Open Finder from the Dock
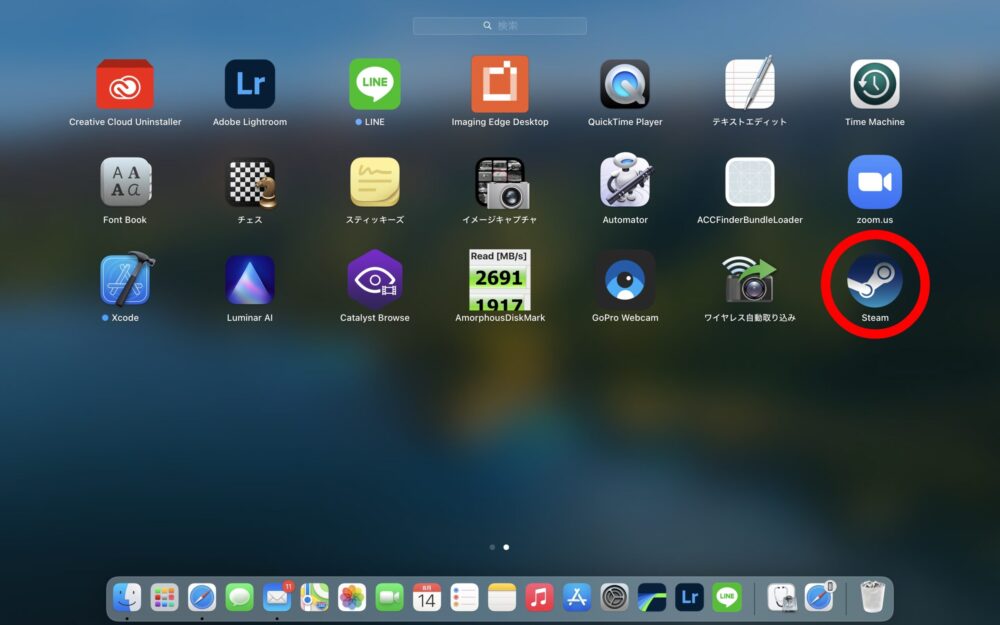The image size is (1000, 625). [x=127, y=598]
